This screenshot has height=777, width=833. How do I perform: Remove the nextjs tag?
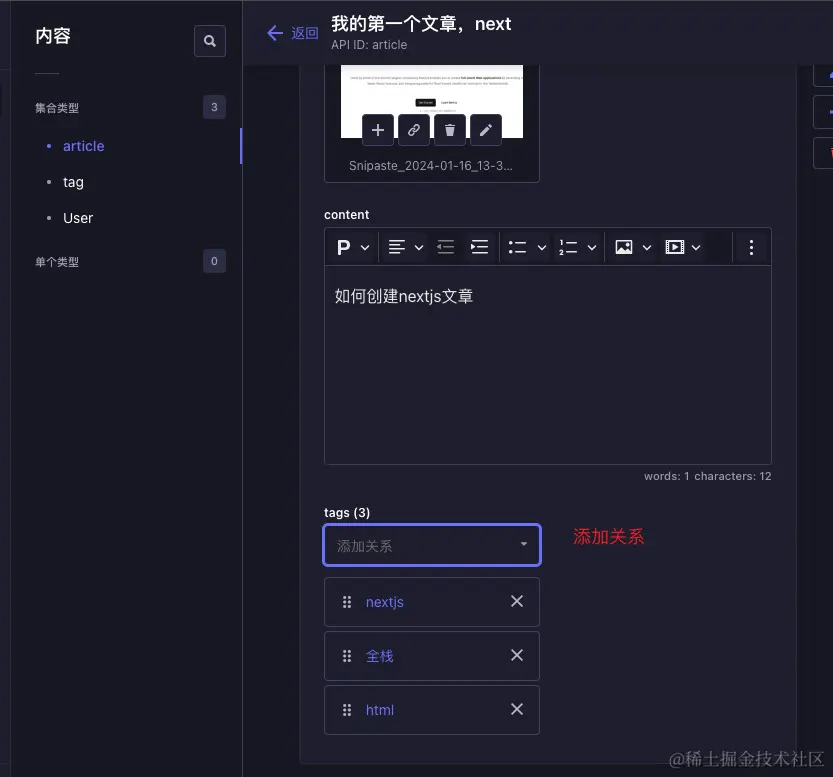coord(517,601)
